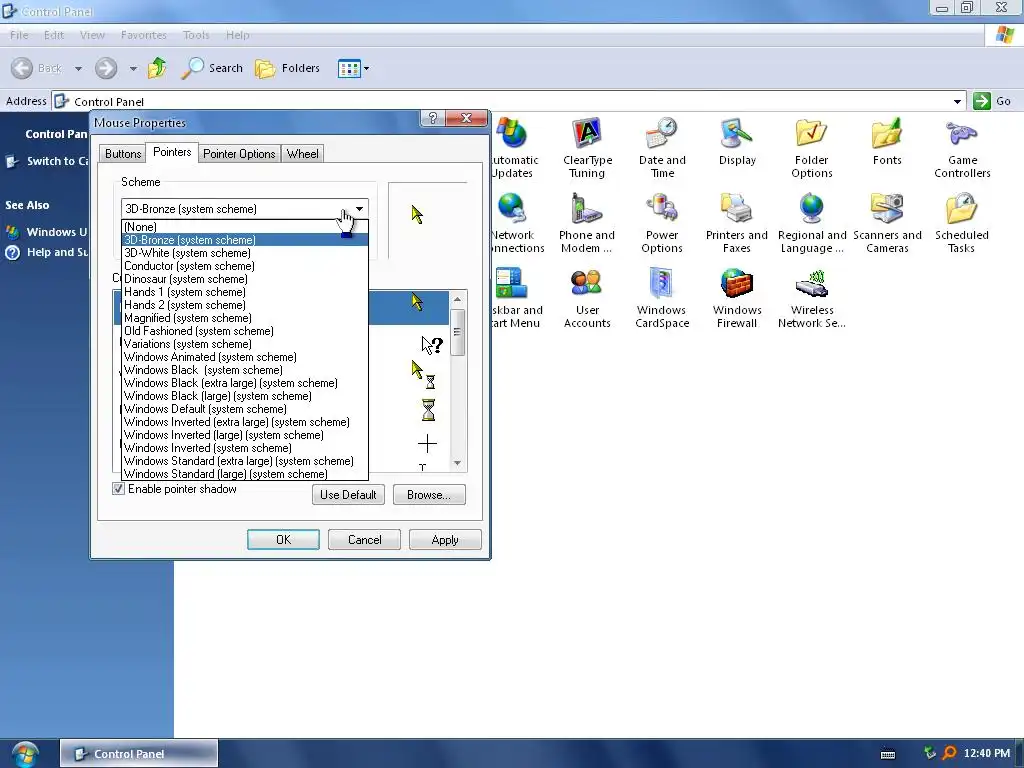
Task: Click the Go button by address bar
Action: [993, 101]
